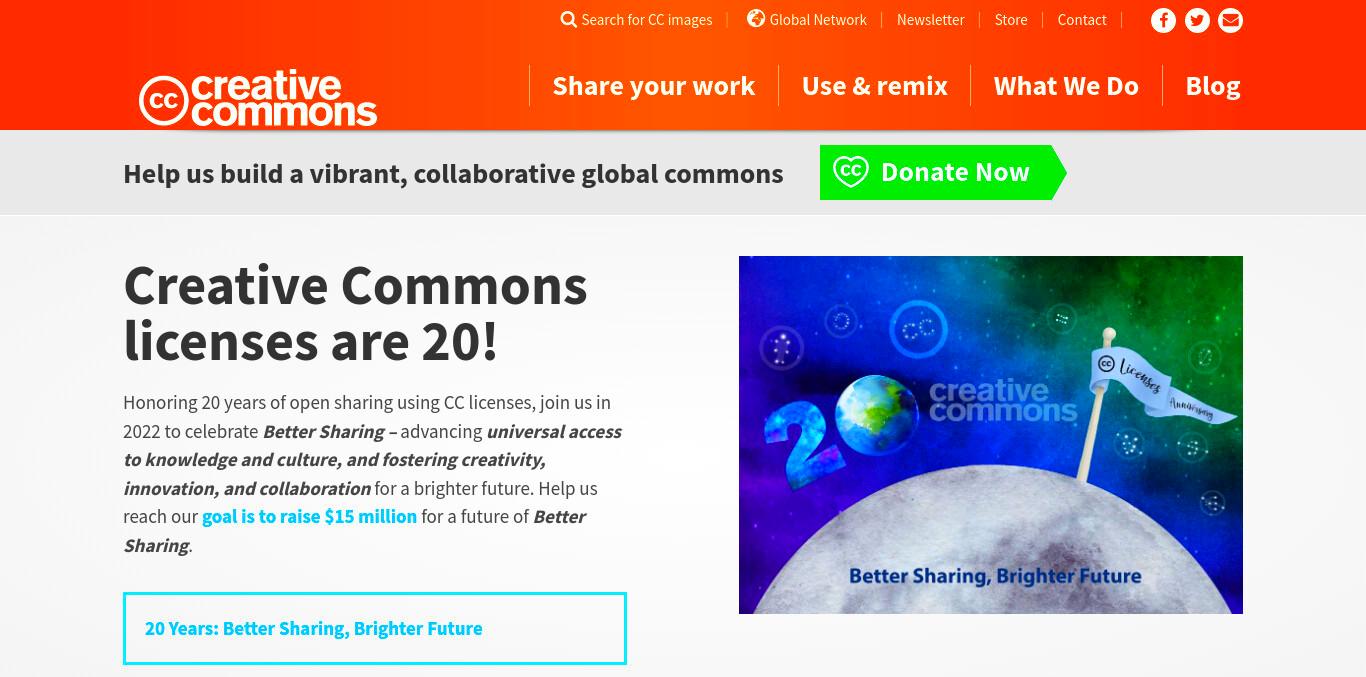The image size is (1366, 677).
Task: Visit the Store link
Action: [x=1011, y=20]
